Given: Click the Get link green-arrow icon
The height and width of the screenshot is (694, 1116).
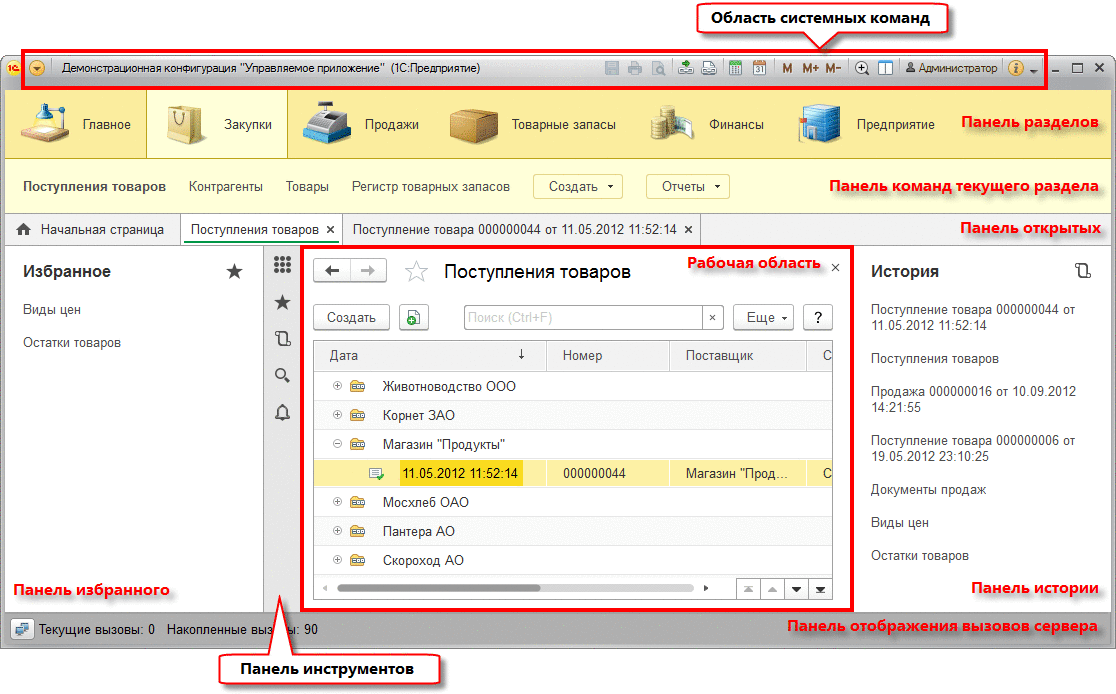Looking at the screenshot, I should tap(685, 68).
